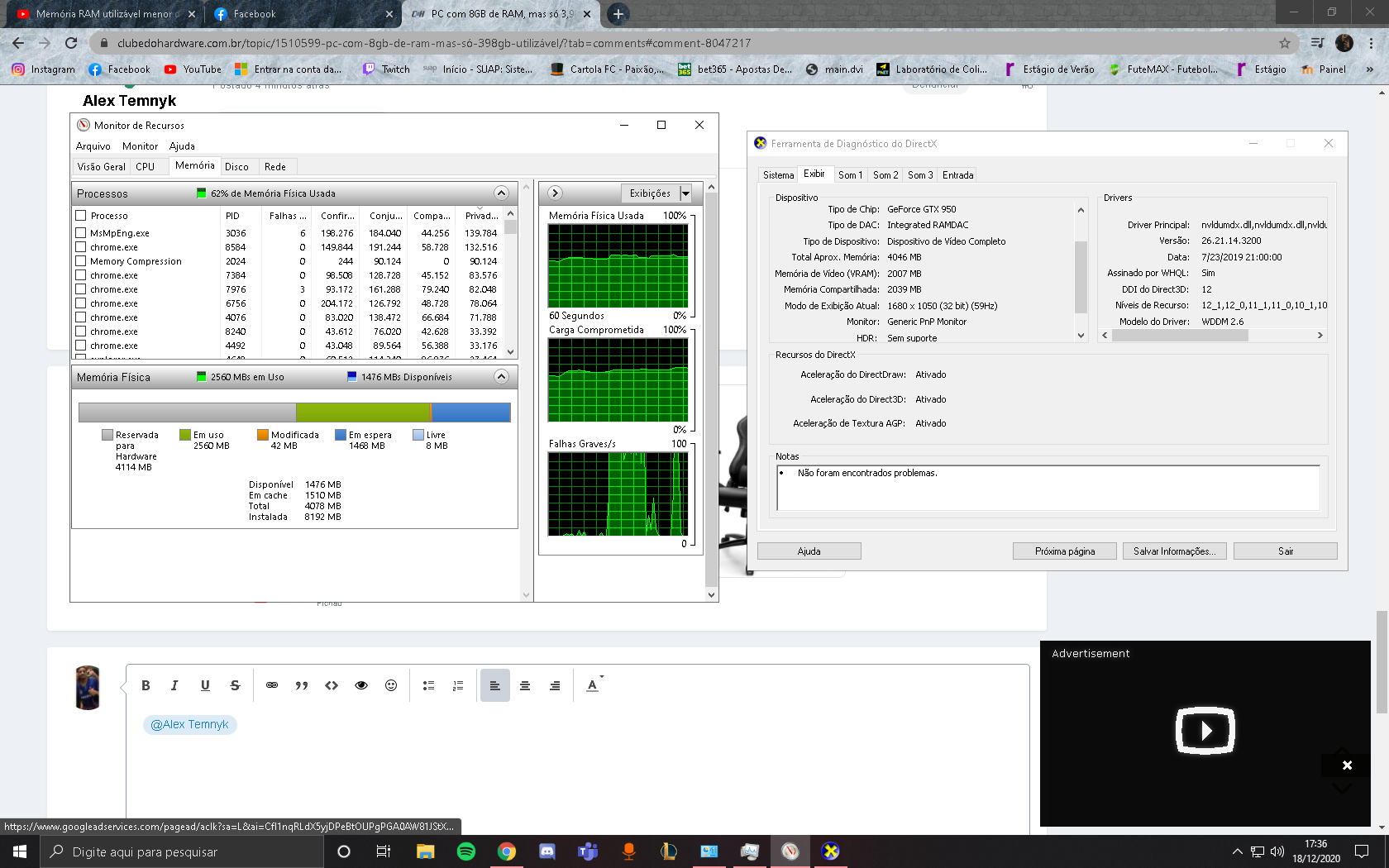Toggle bold formatting in the editor

click(x=146, y=685)
